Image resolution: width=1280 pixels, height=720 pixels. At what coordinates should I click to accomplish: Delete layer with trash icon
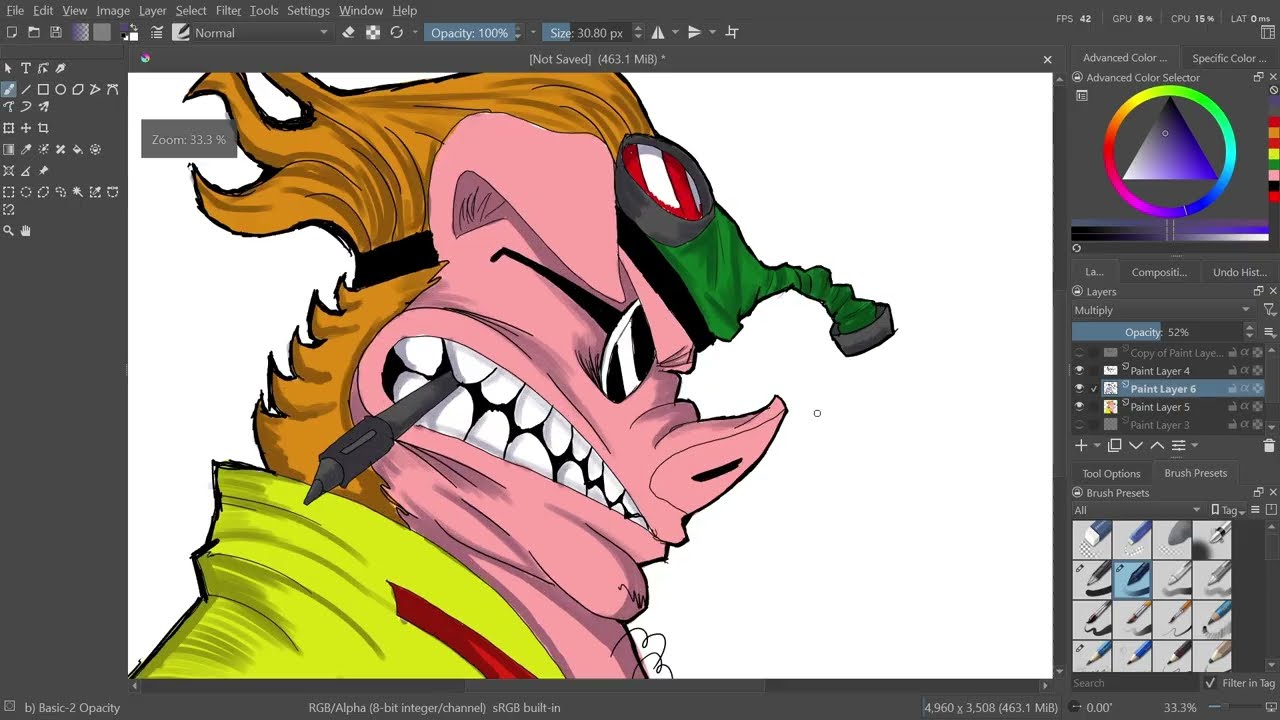1269,446
